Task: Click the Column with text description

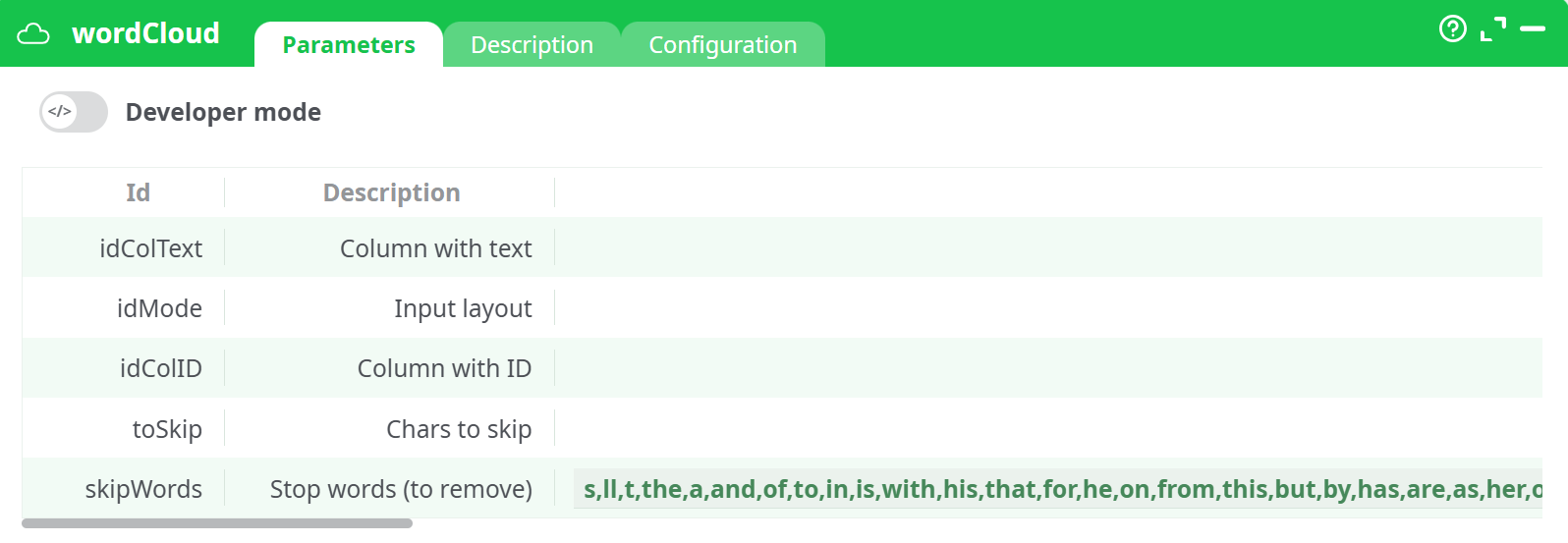Action: [435, 248]
